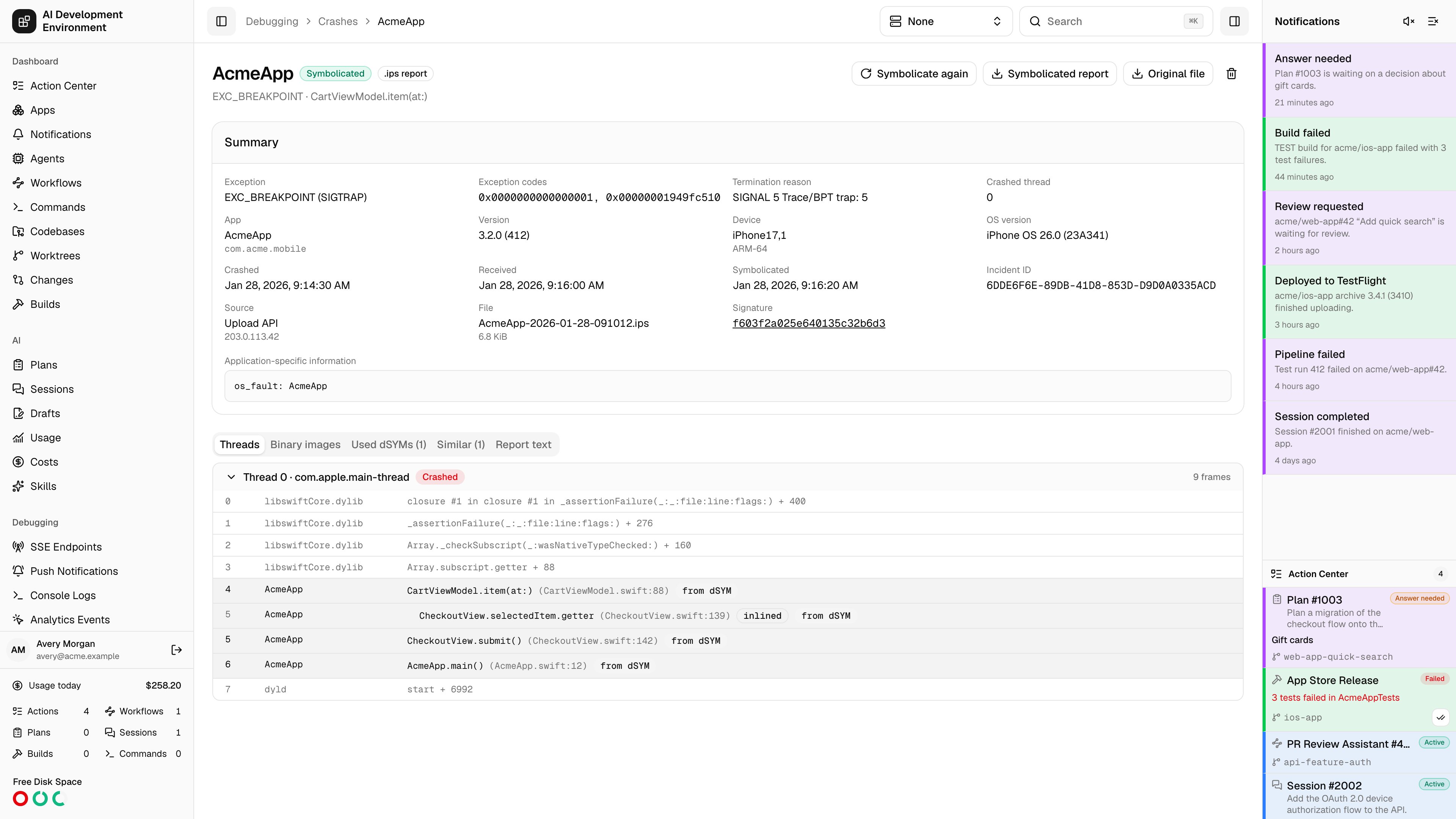The height and width of the screenshot is (819, 1456).
Task: Open the Answer needed notification
Action: coord(1359,80)
